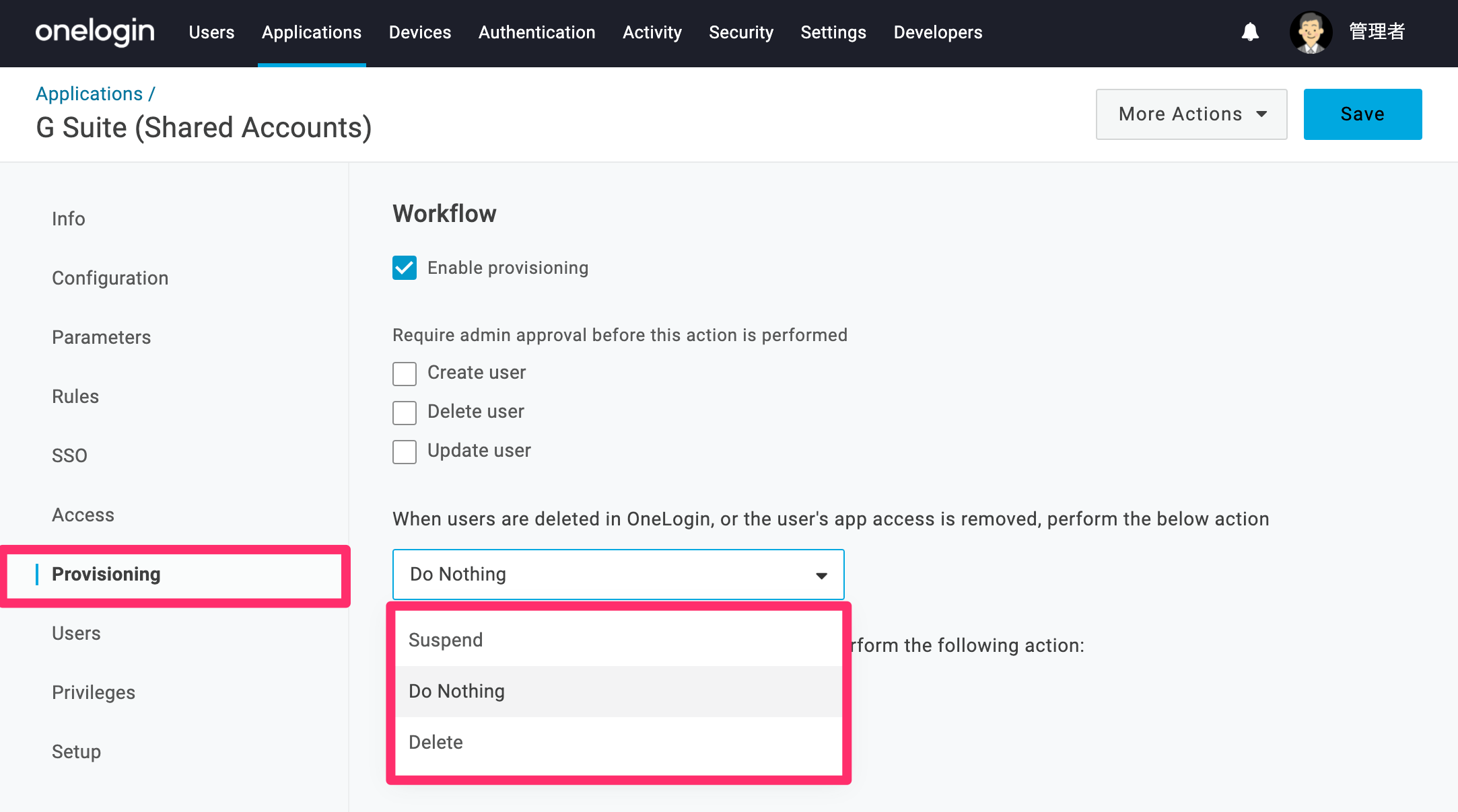Switch to the Access tab

click(x=83, y=515)
